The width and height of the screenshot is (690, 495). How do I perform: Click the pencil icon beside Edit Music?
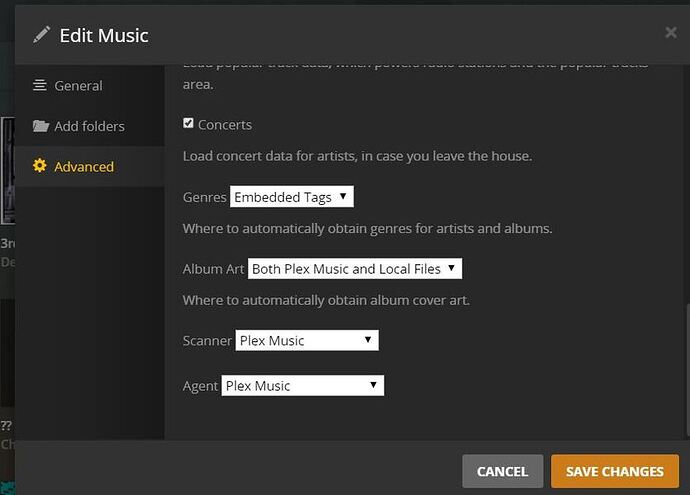click(x=41, y=35)
